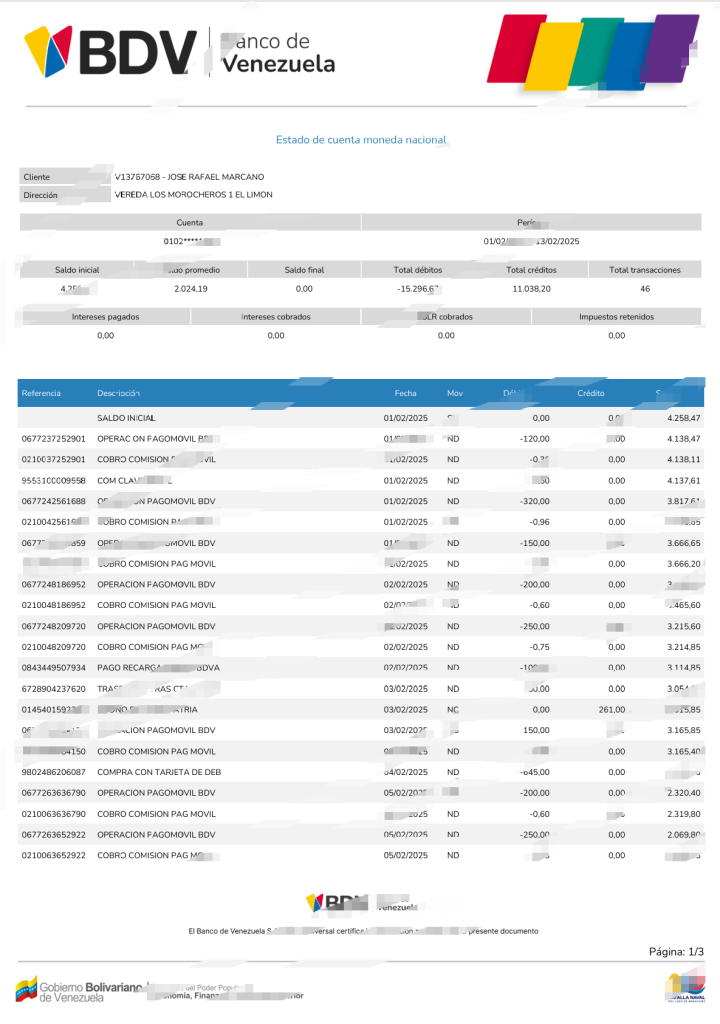Click the BDV logo at top left
The height and width of the screenshot is (1024, 720).
[111, 52]
